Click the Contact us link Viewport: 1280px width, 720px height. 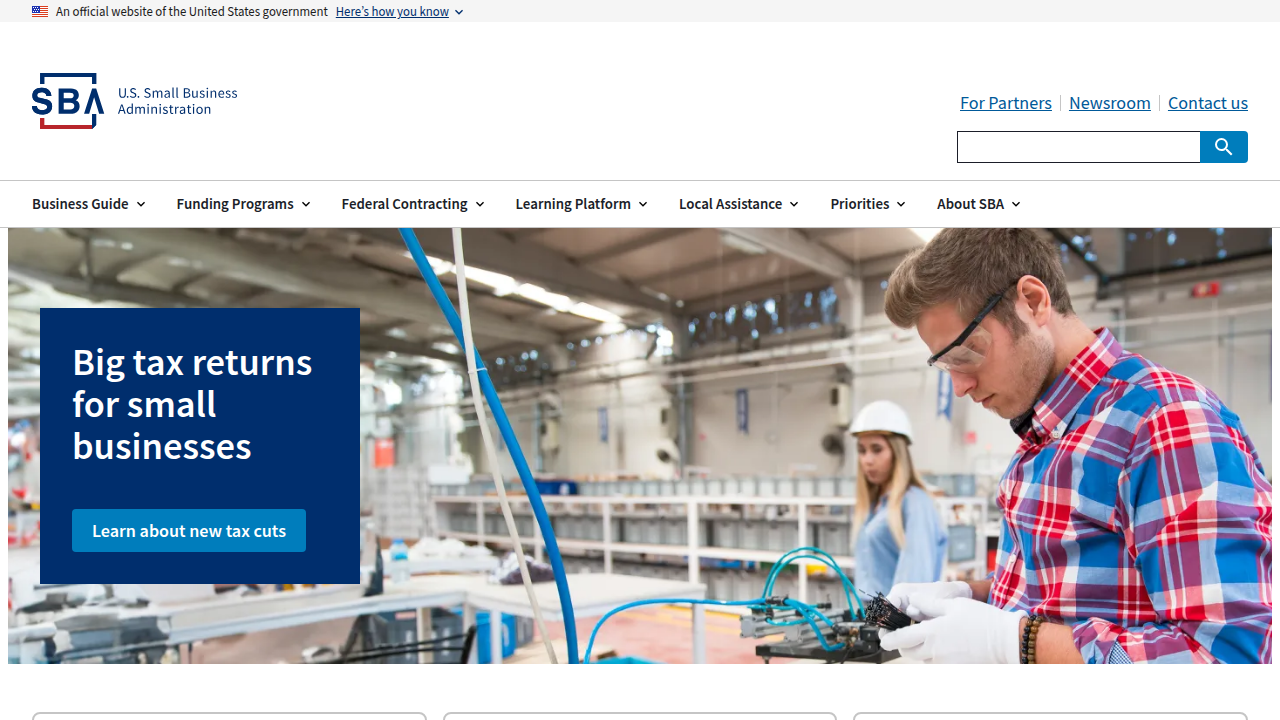coord(1207,103)
